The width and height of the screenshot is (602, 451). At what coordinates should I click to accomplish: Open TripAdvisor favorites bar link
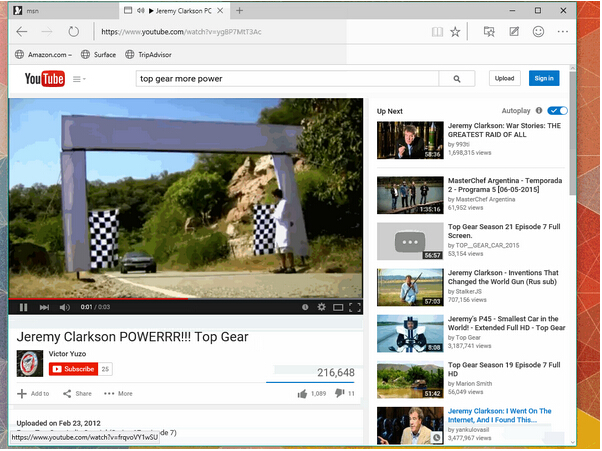[x=148, y=55]
